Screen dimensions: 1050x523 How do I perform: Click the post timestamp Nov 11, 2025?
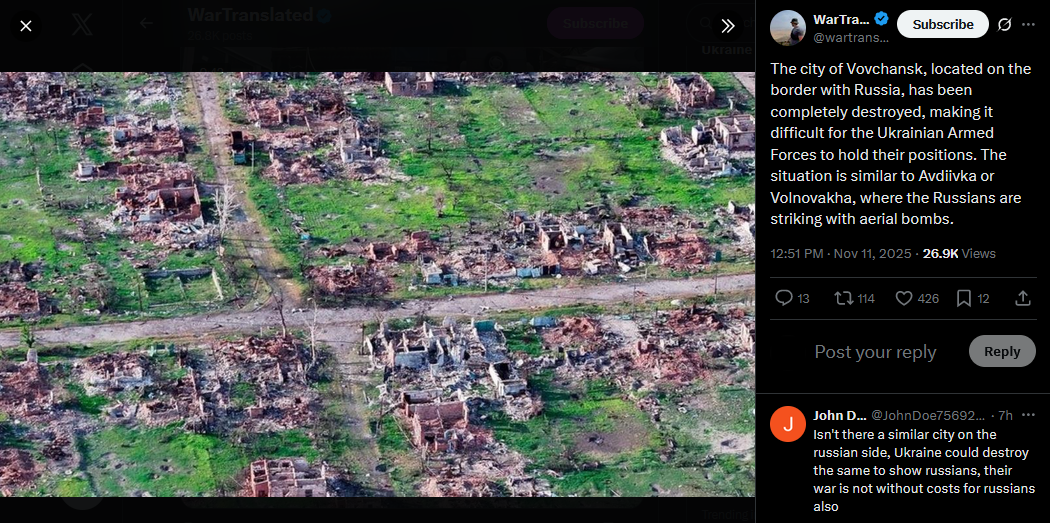coord(840,254)
